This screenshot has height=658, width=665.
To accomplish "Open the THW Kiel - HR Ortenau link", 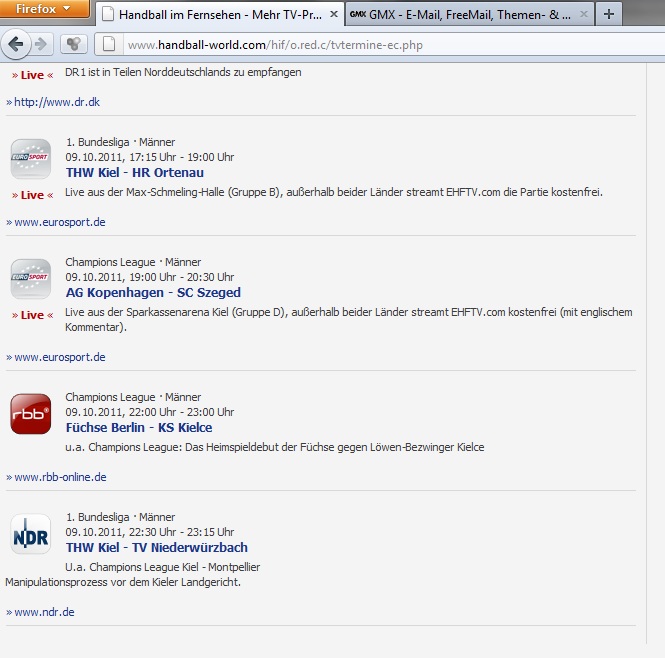I will coord(135,173).
